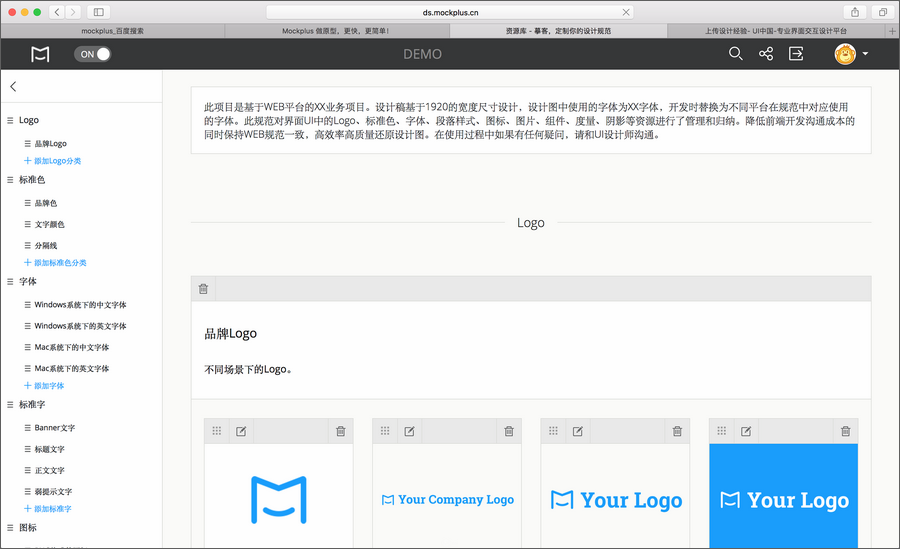Edit the blue Your Logo card

coord(746,431)
